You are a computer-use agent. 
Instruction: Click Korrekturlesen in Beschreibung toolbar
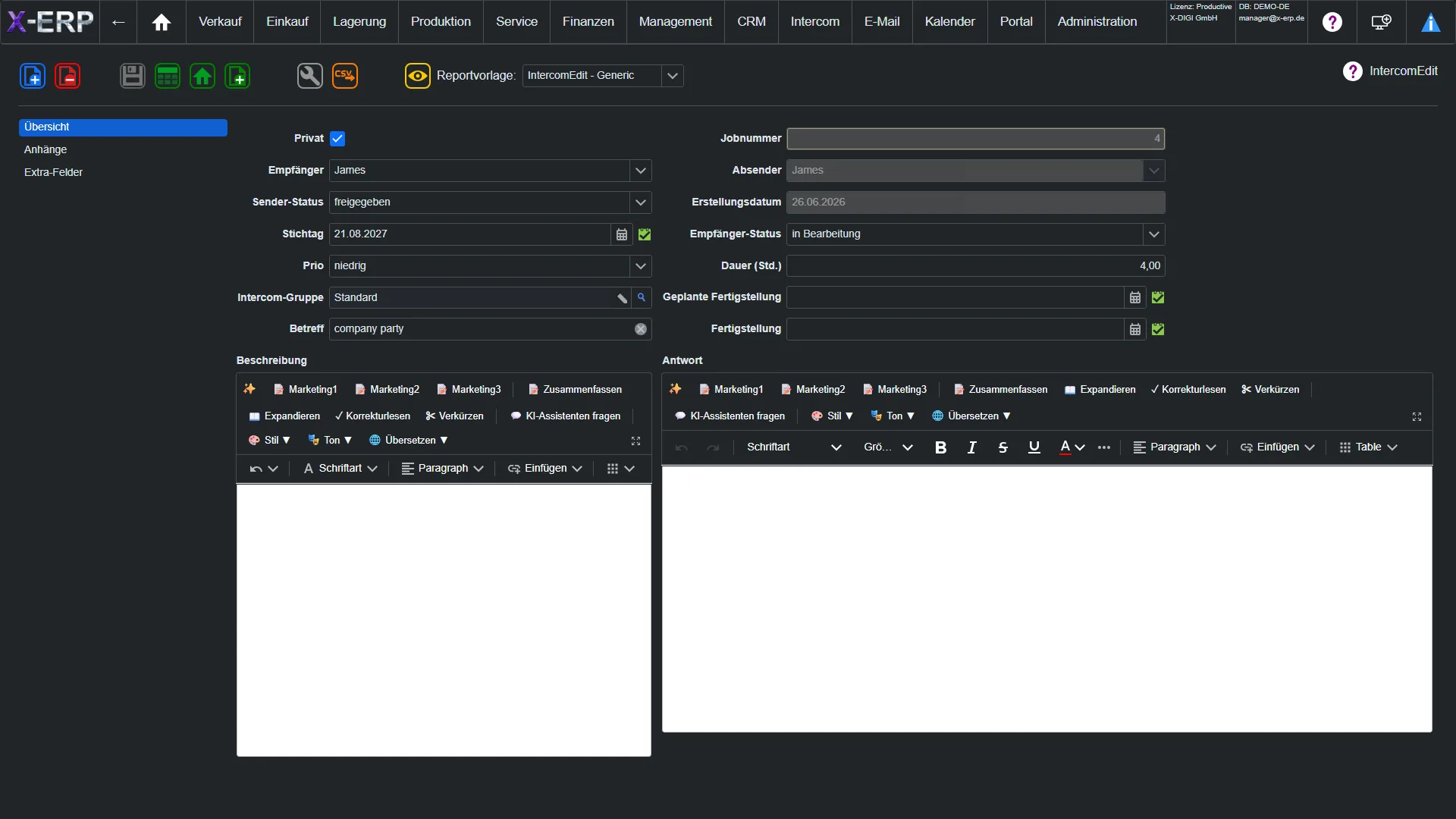pos(372,416)
